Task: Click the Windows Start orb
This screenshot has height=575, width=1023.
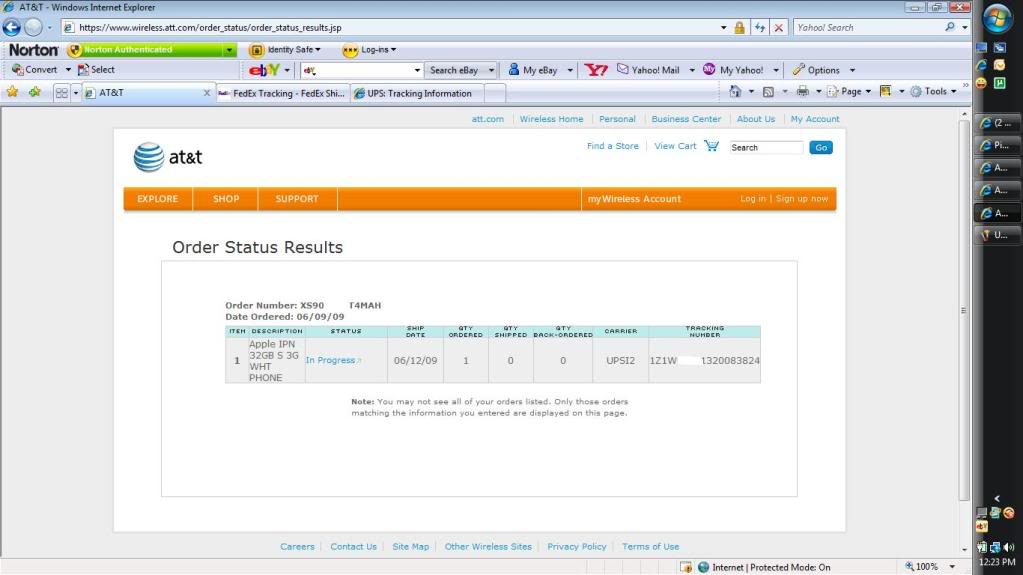Action: coord(997,19)
